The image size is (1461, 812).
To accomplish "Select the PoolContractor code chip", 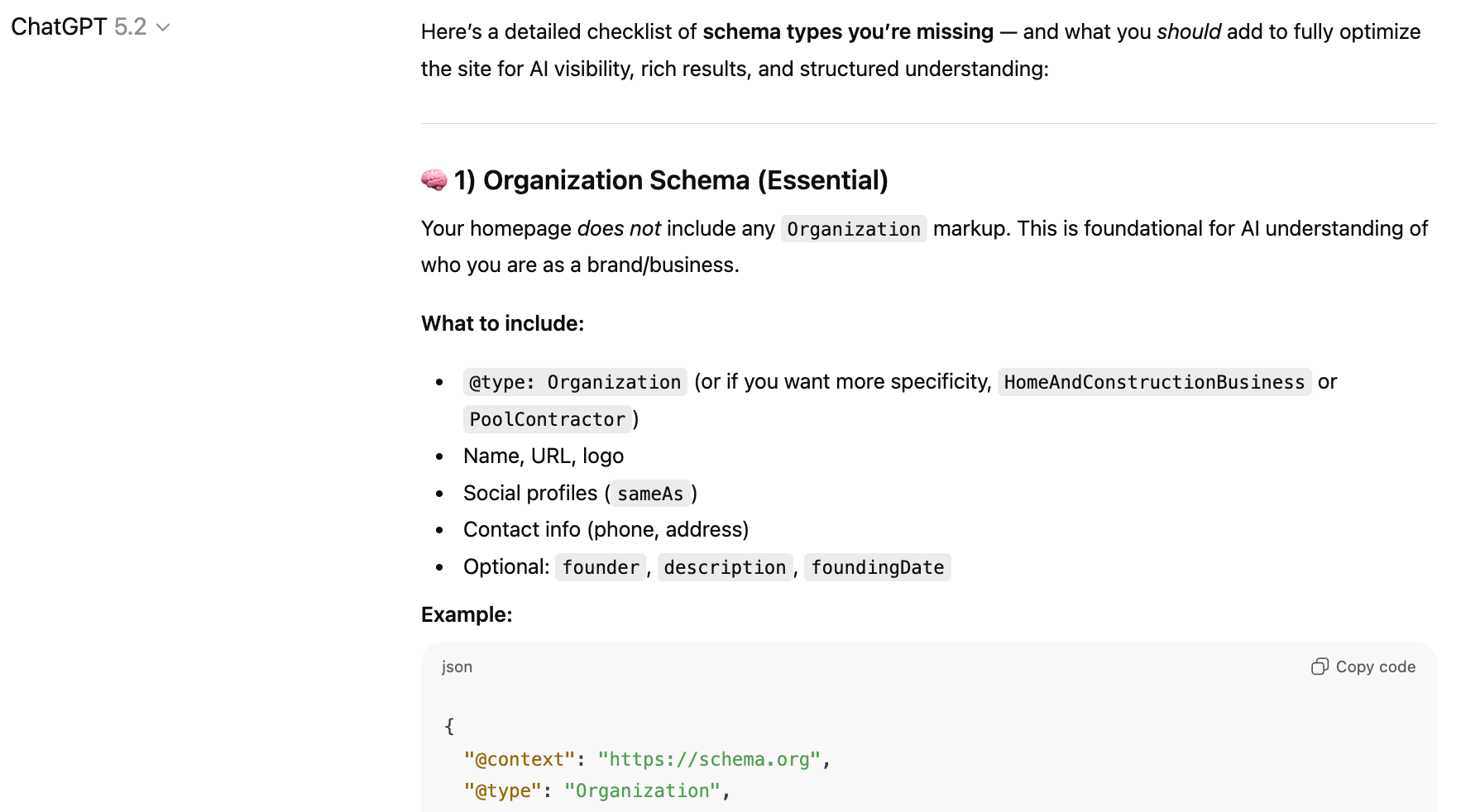I will 547,419.
